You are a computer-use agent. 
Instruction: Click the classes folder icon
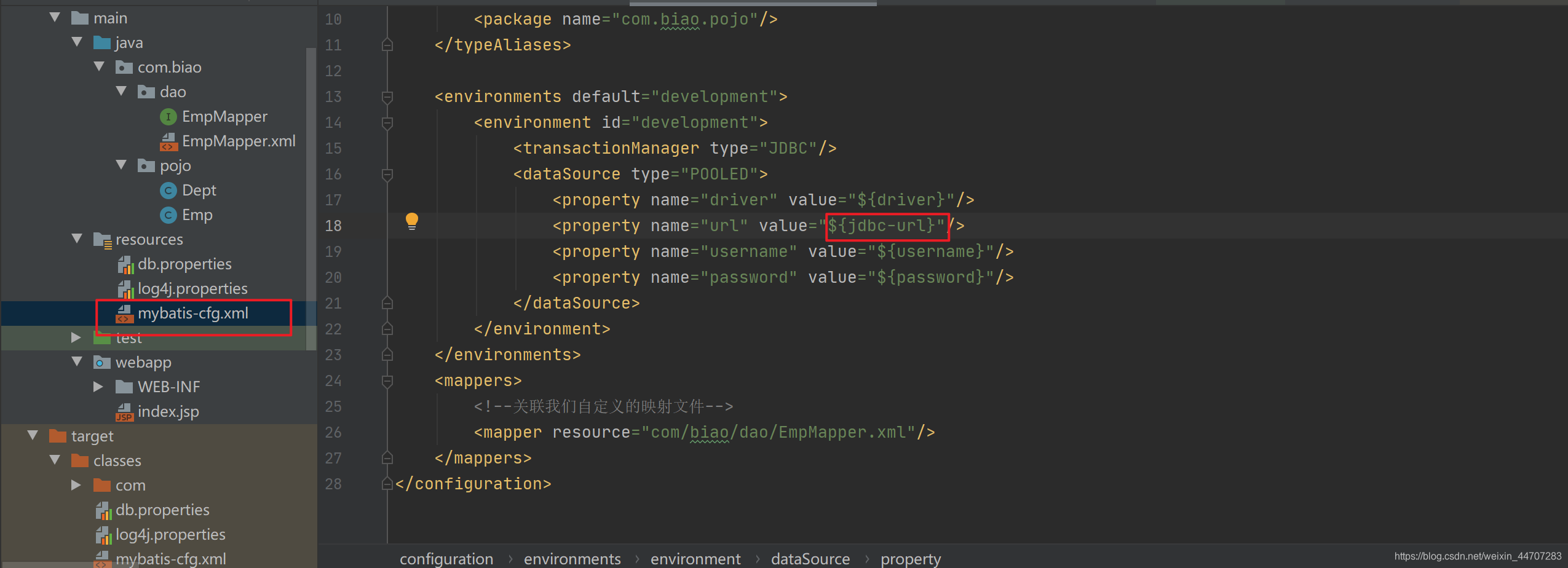pos(80,461)
